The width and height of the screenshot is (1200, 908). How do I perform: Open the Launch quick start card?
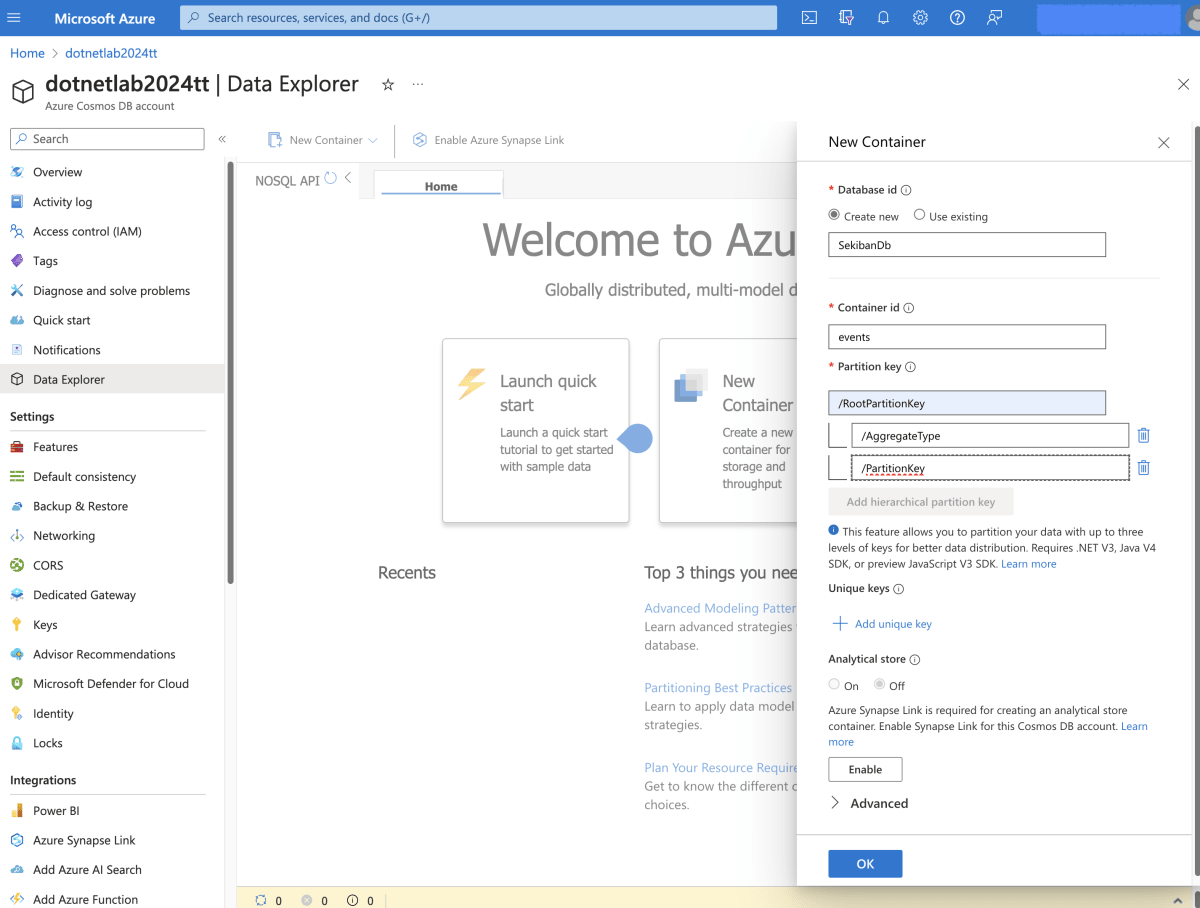[536, 430]
